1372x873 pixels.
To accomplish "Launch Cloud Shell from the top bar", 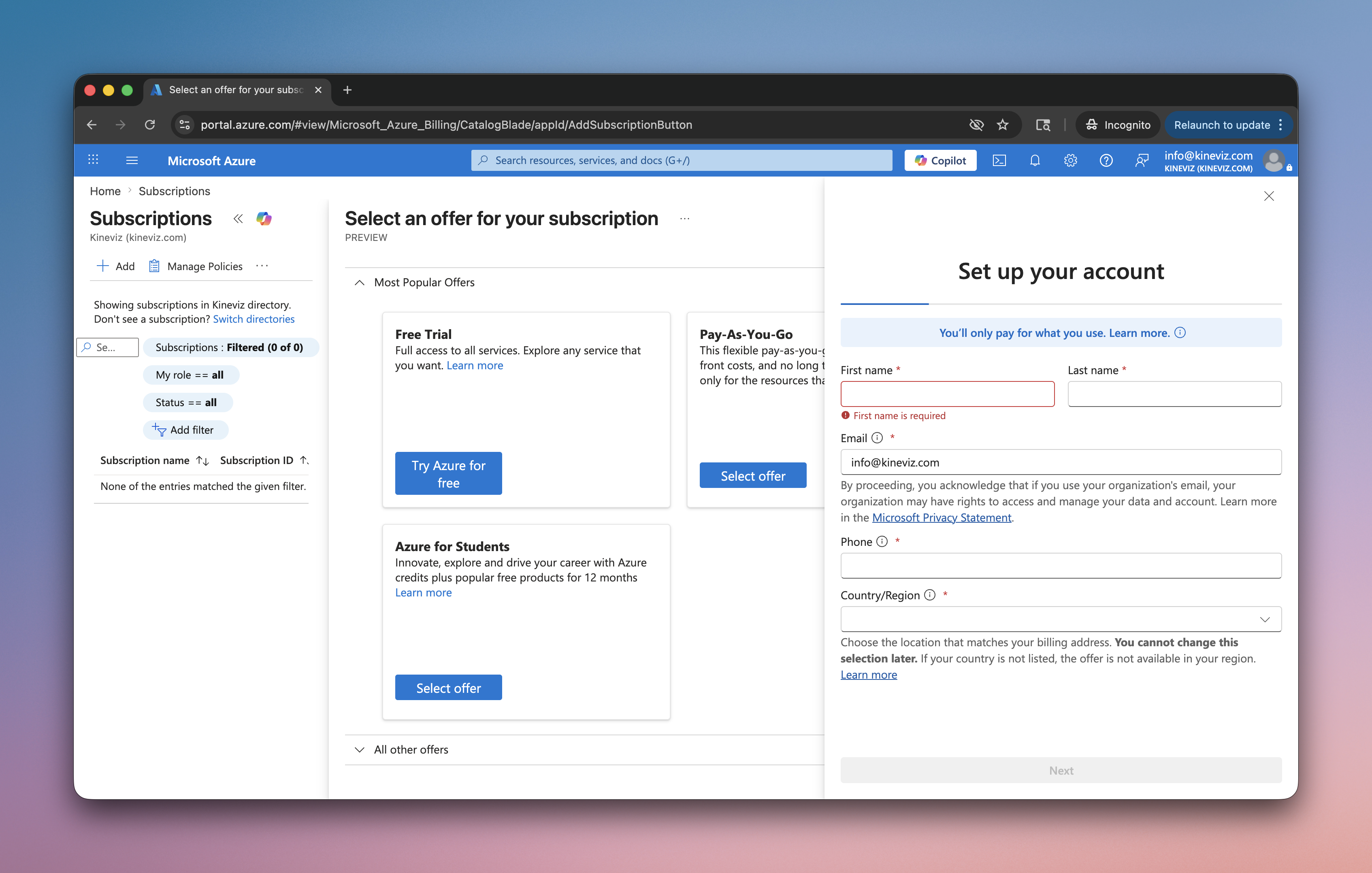I will [x=999, y=160].
